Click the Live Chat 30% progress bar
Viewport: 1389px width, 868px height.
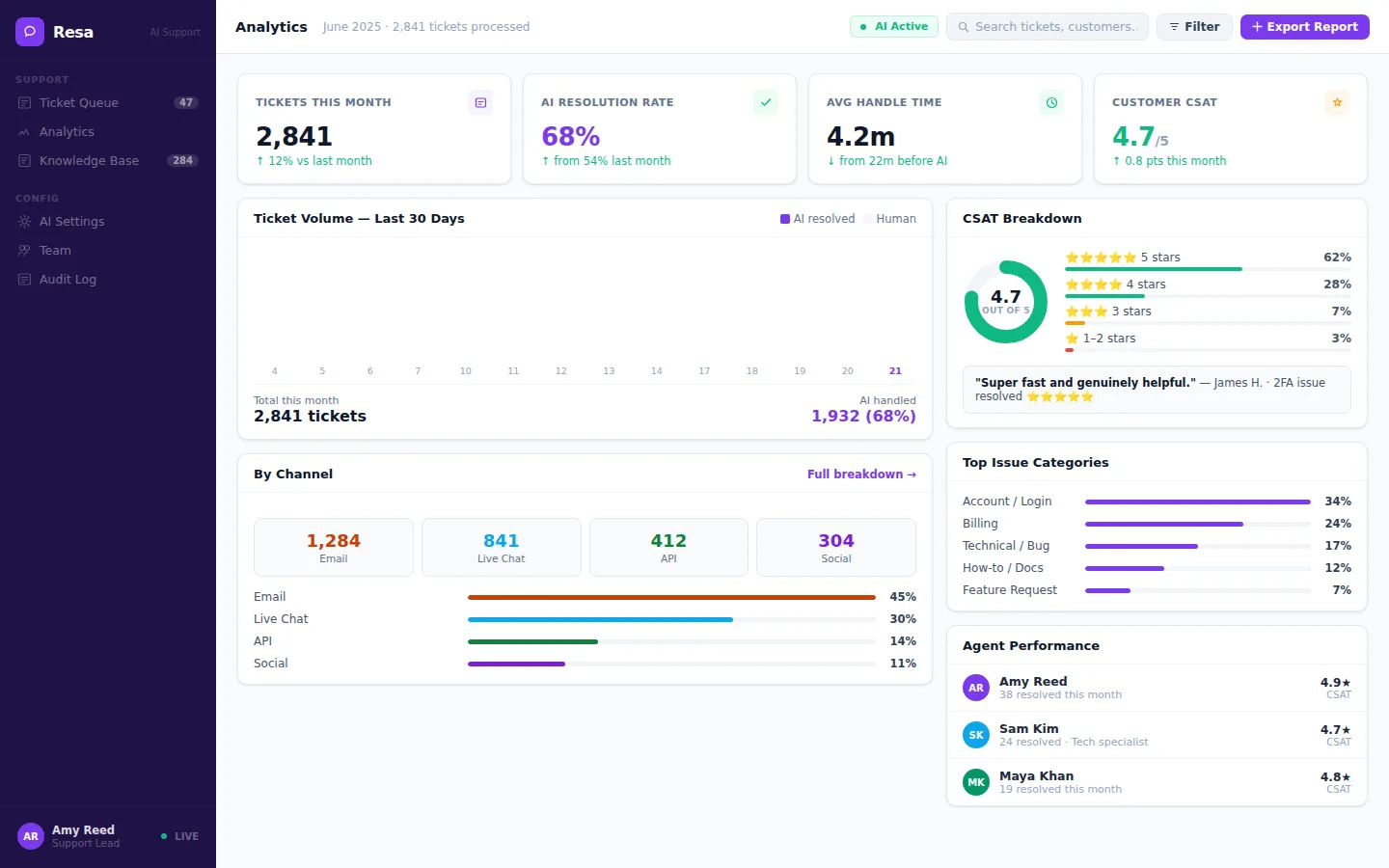[x=671, y=619]
